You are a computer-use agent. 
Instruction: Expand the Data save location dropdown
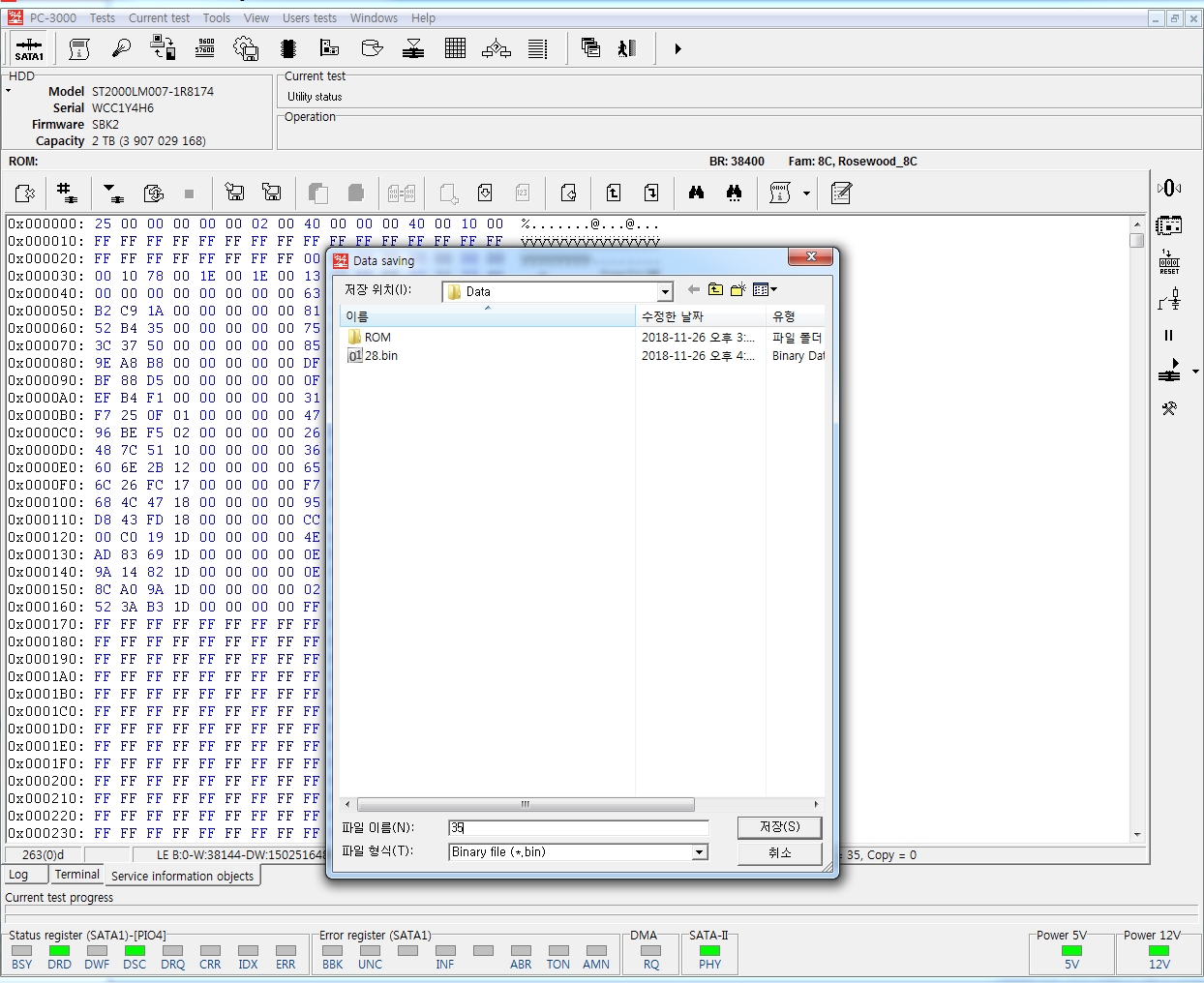665,292
